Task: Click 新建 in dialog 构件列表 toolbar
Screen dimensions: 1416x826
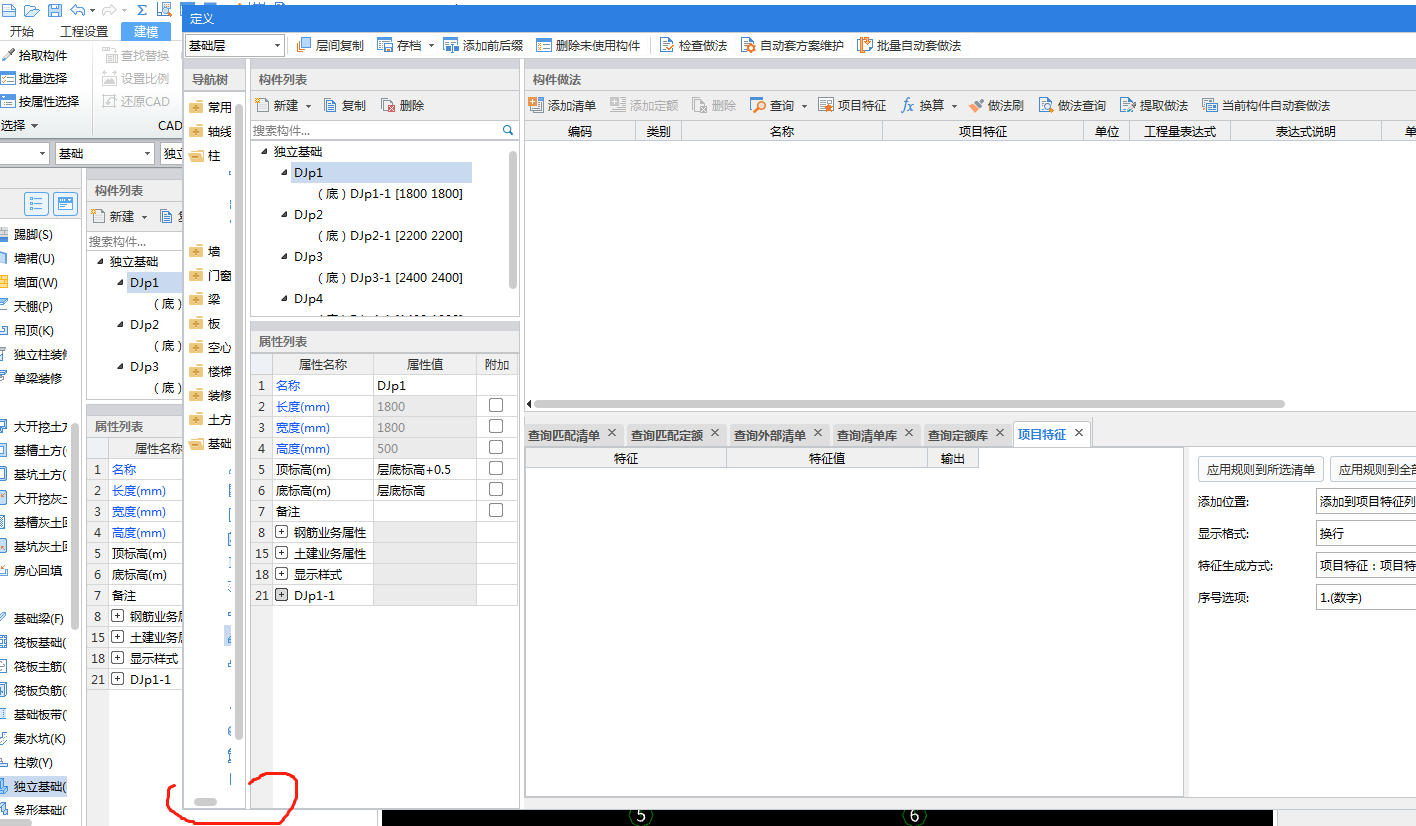Action: click(277, 105)
